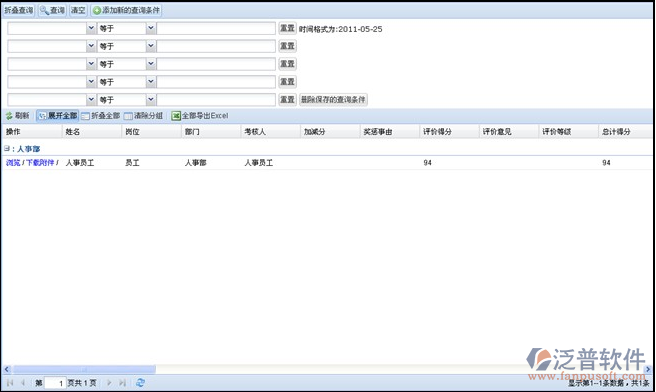Open the first row field-name dropdown
The height and width of the screenshot is (392, 656).
pos(91,28)
